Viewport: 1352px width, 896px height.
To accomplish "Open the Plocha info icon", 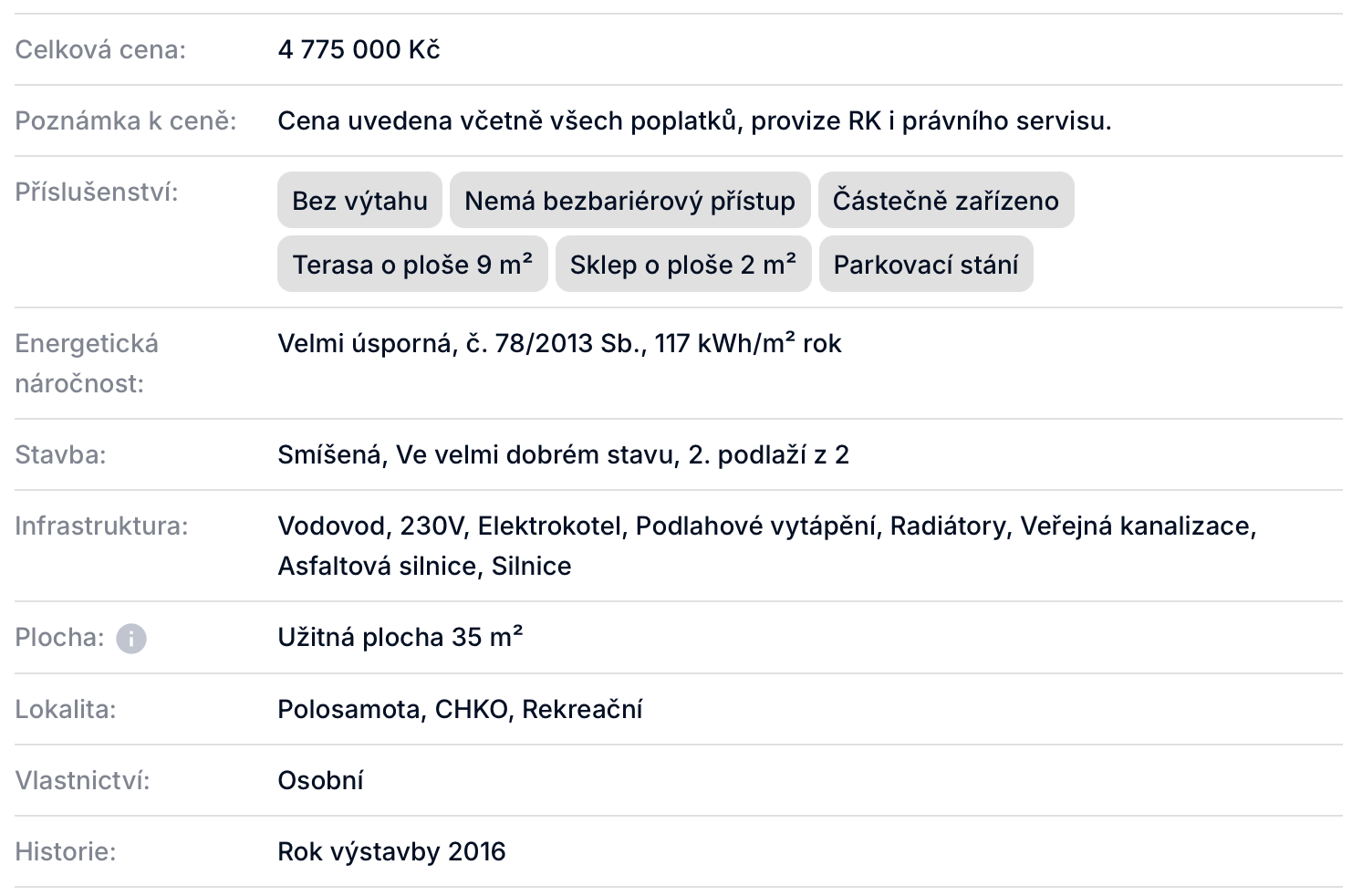I will pos(131,638).
